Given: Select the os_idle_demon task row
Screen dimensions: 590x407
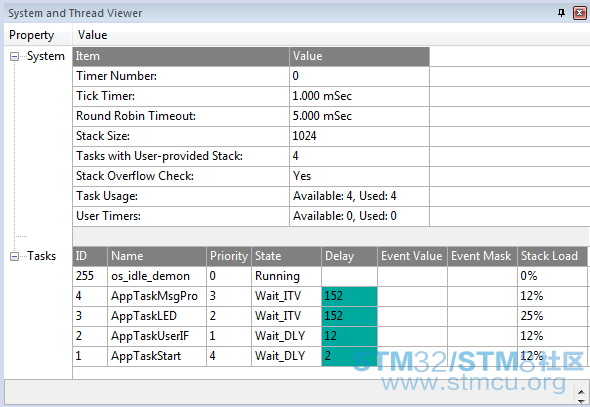Looking at the screenshot, I should 330,276.
